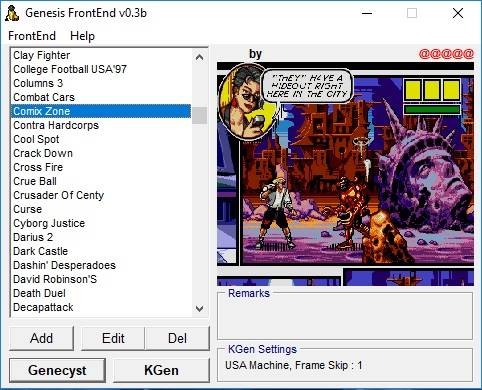Click the Add button
The width and height of the screenshot is (482, 390).
click(x=41, y=338)
